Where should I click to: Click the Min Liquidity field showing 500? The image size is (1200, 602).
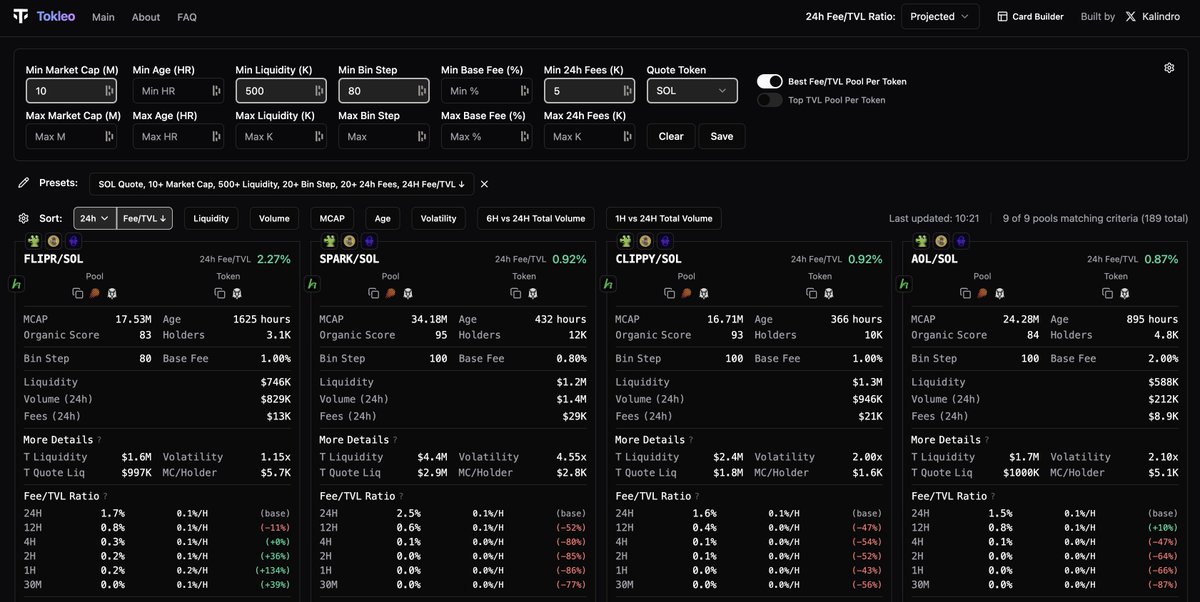(281, 91)
